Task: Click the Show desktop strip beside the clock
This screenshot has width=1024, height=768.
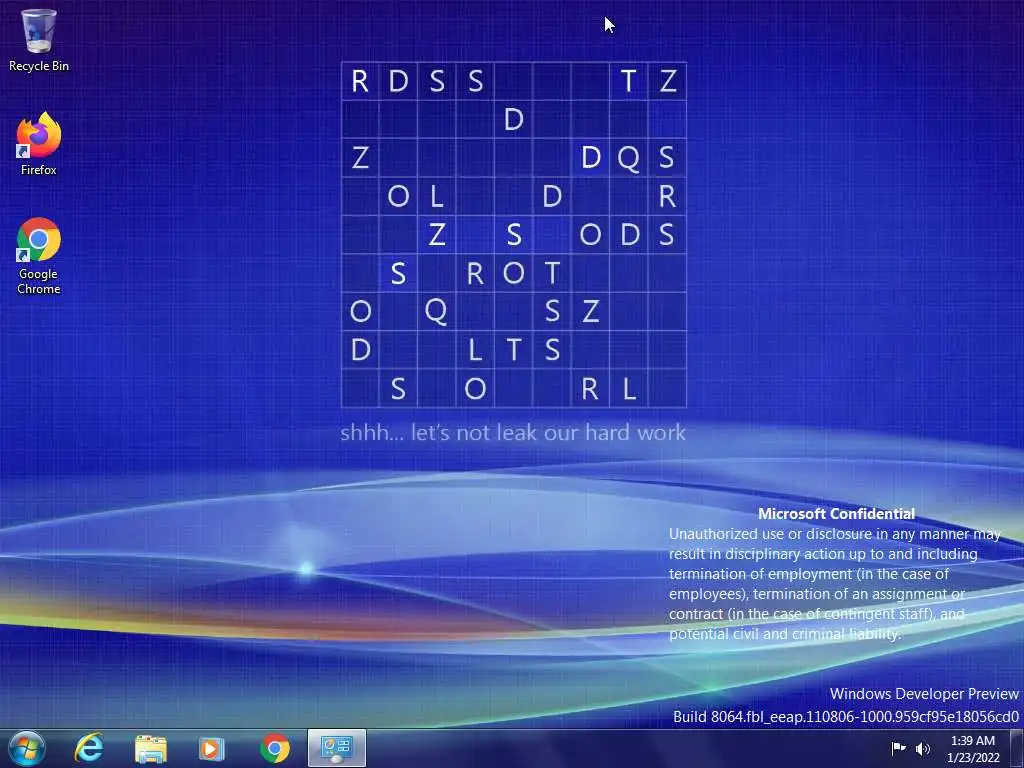Action: tap(1017, 748)
